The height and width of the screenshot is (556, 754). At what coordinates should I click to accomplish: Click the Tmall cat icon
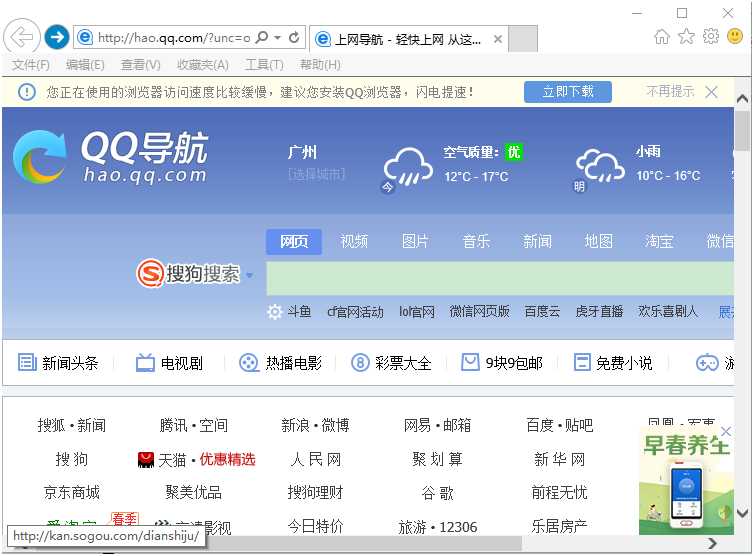[146, 460]
